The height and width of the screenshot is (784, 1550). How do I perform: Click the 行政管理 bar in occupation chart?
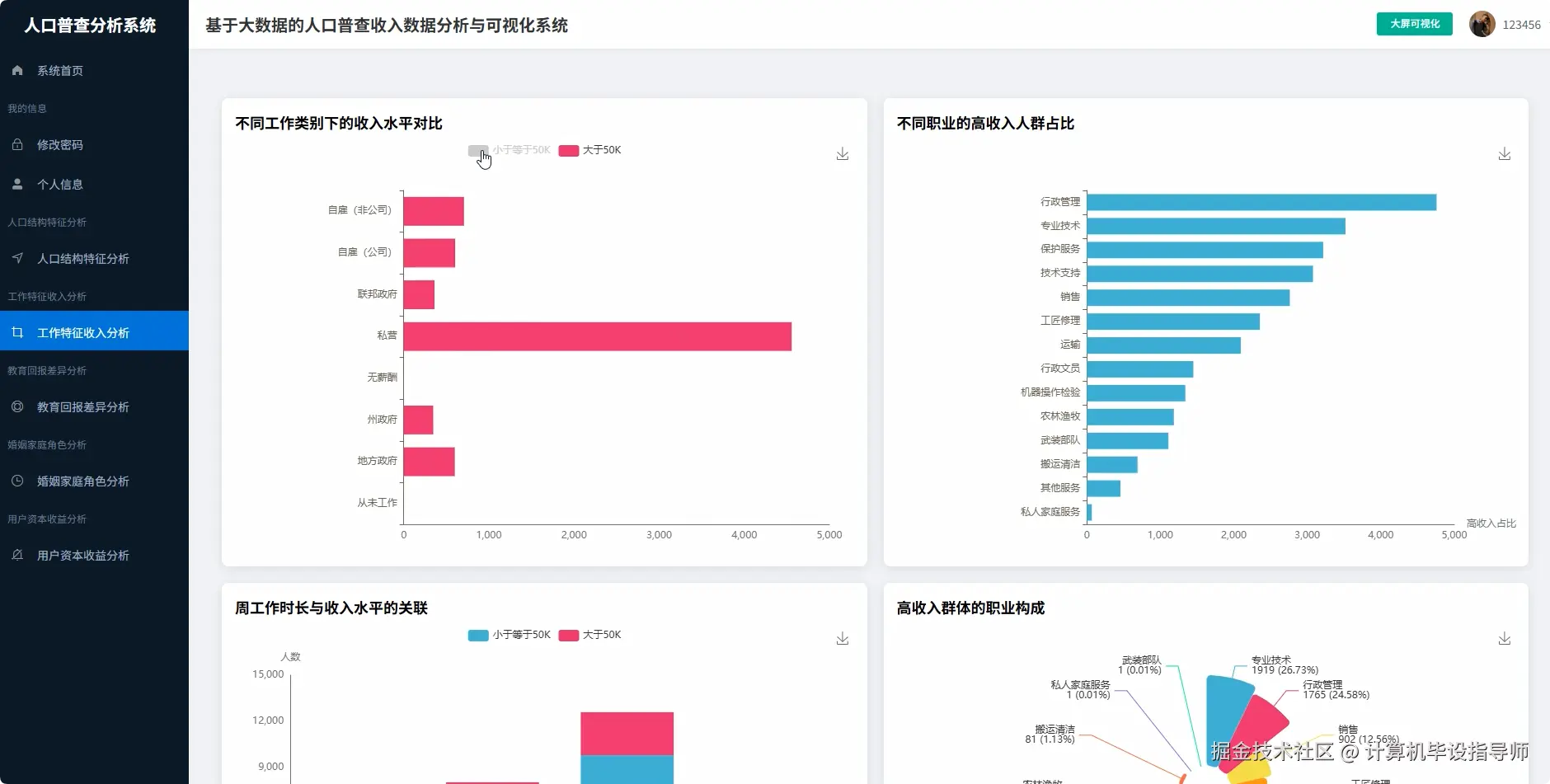pos(1261,200)
